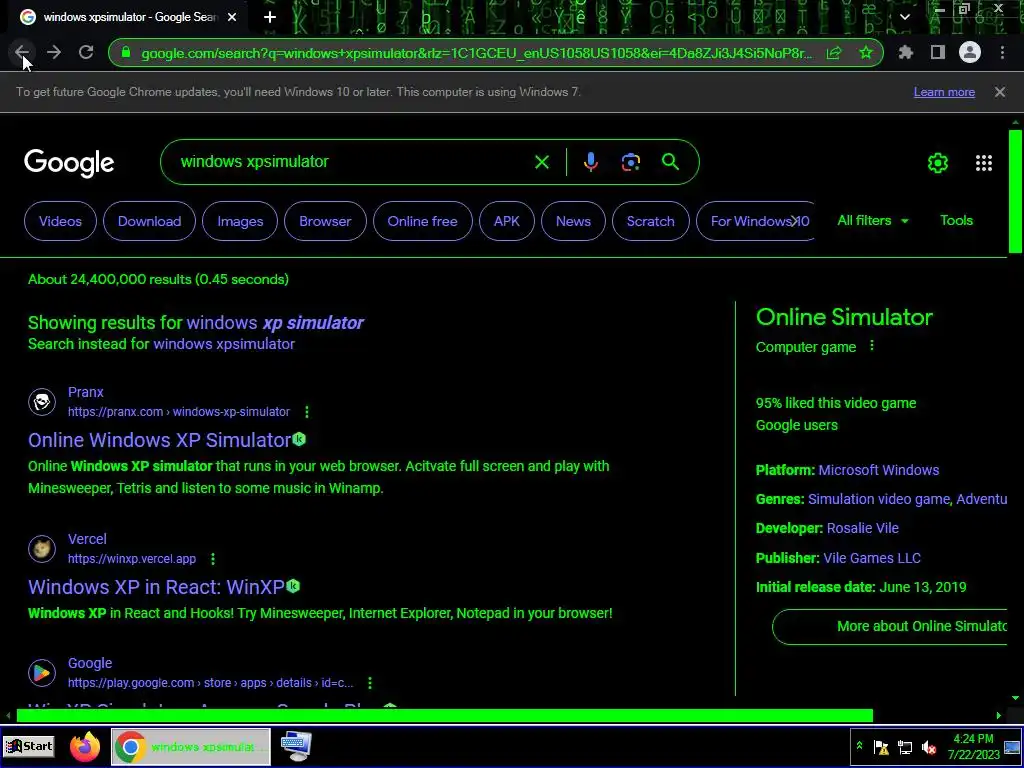
Task: Go back using the browser back arrow
Action: (x=22, y=52)
